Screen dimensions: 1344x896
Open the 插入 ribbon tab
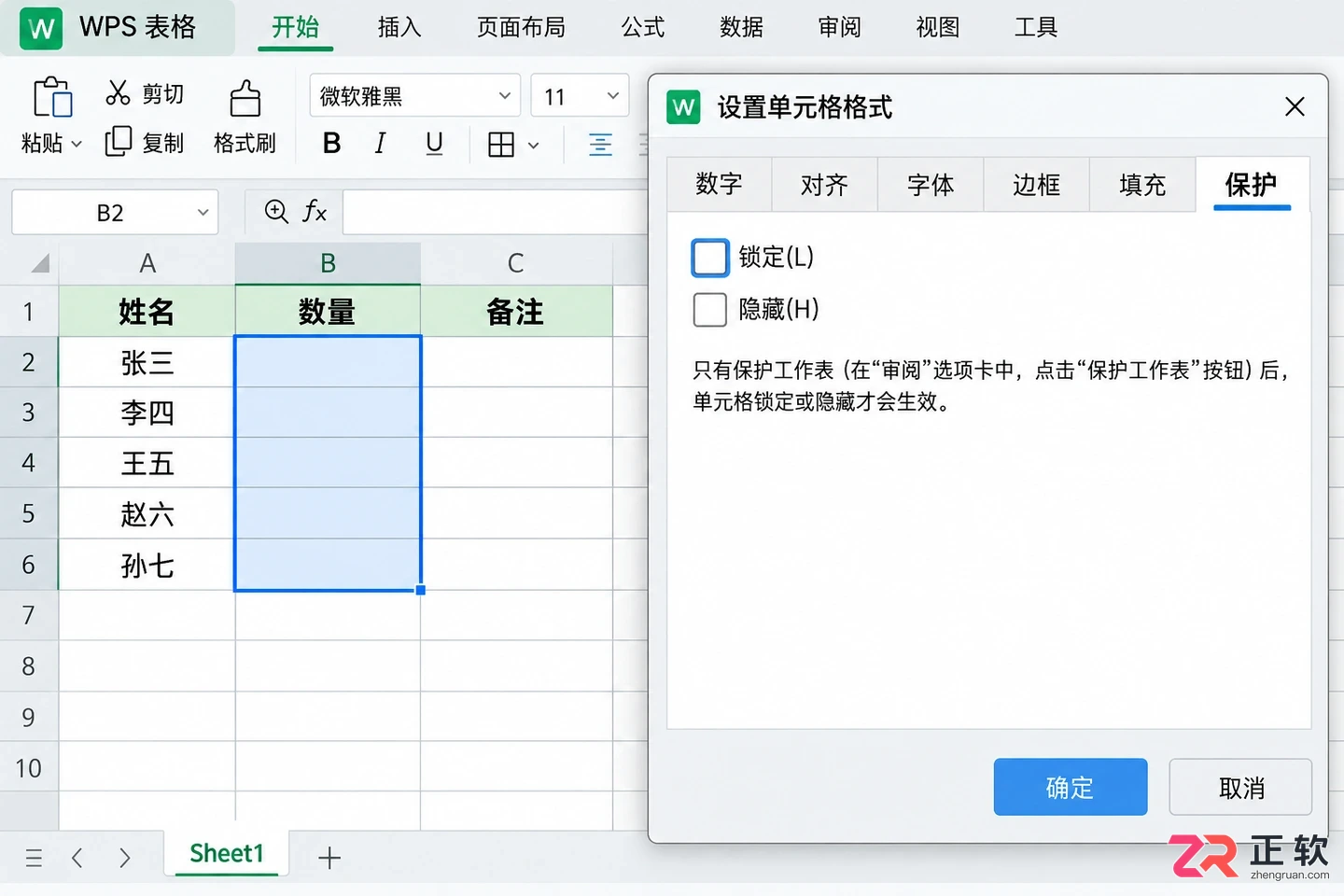(399, 27)
